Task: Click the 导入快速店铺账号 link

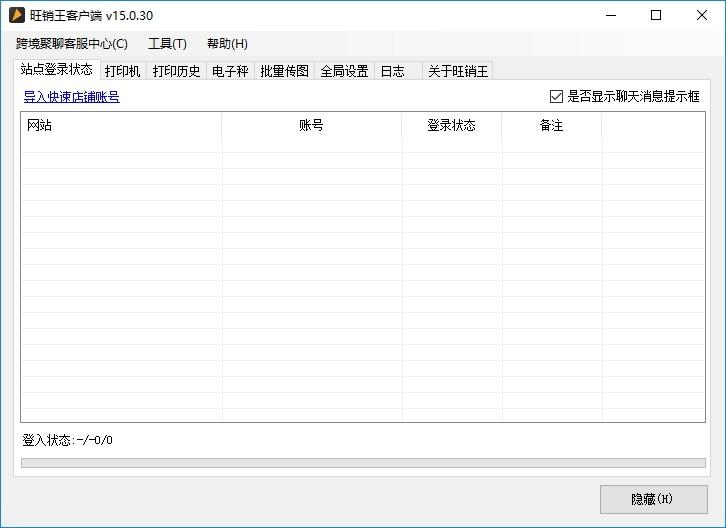Action: 72,97
